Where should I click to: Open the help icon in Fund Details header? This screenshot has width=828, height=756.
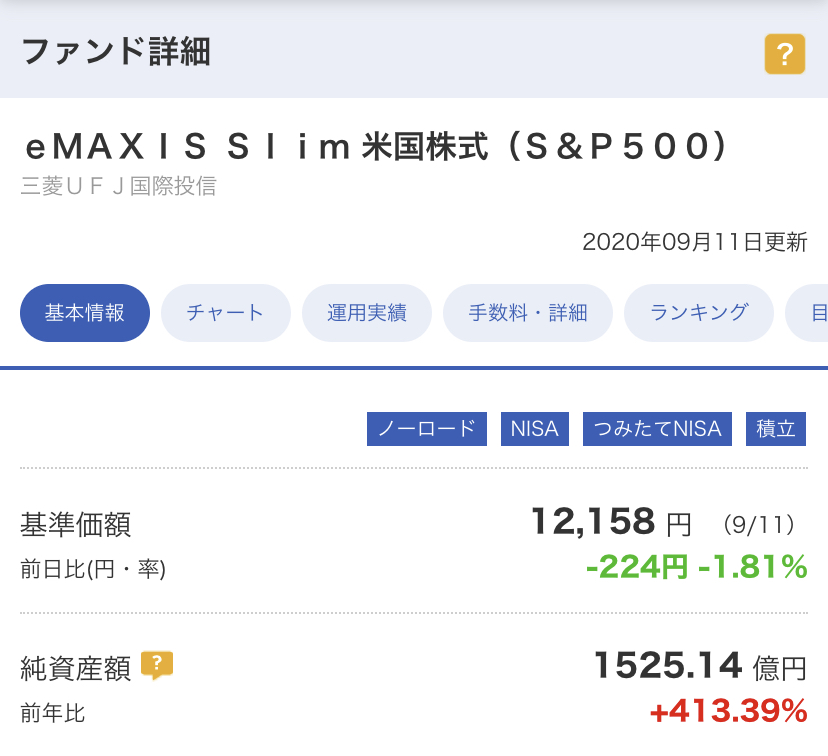tap(784, 54)
